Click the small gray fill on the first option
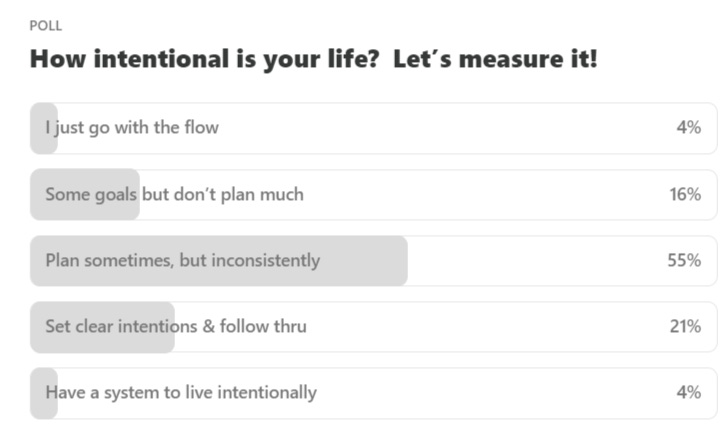The width and height of the screenshot is (725, 445). 44,128
